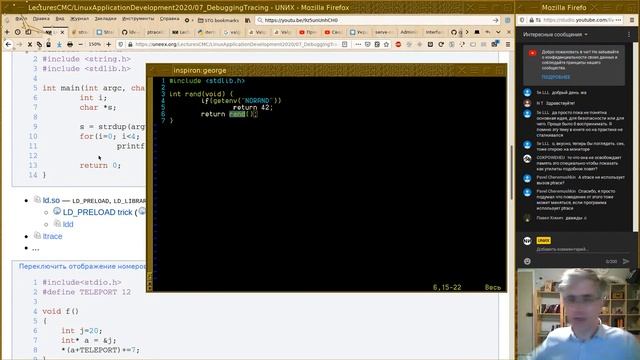Image resolution: width=640 pixels, height=360 pixels.
Task: Close the active browser tab
Action: coord(62,32)
